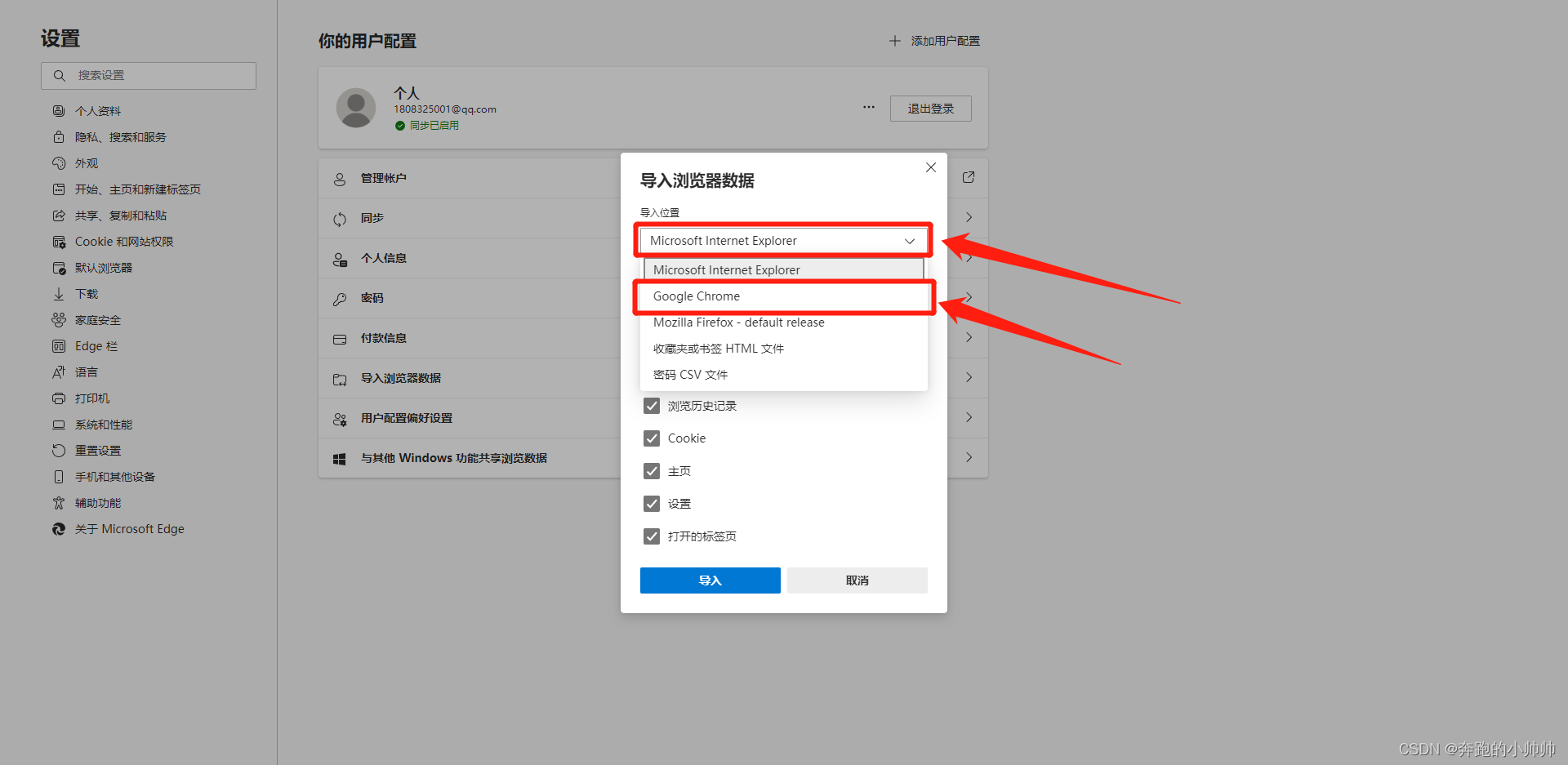1568x765 pixels.
Task: Close the 导入浏览器数据 dialog with X
Action: (x=931, y=167)
